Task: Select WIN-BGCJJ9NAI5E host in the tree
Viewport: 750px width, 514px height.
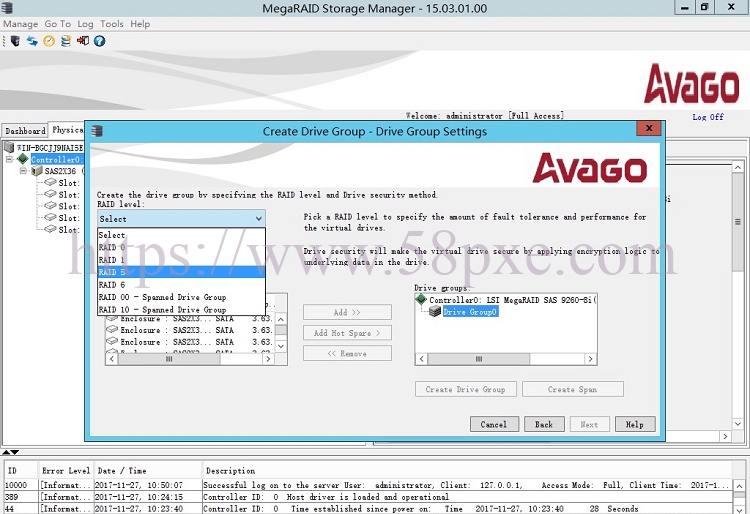Action: (x=50, y=147)
